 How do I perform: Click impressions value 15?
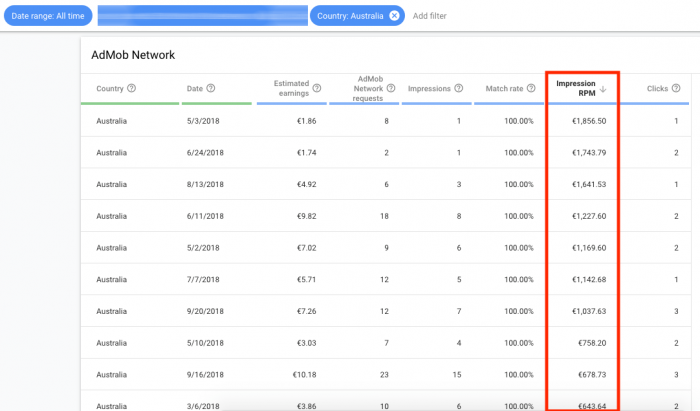(x=457, y=374)
